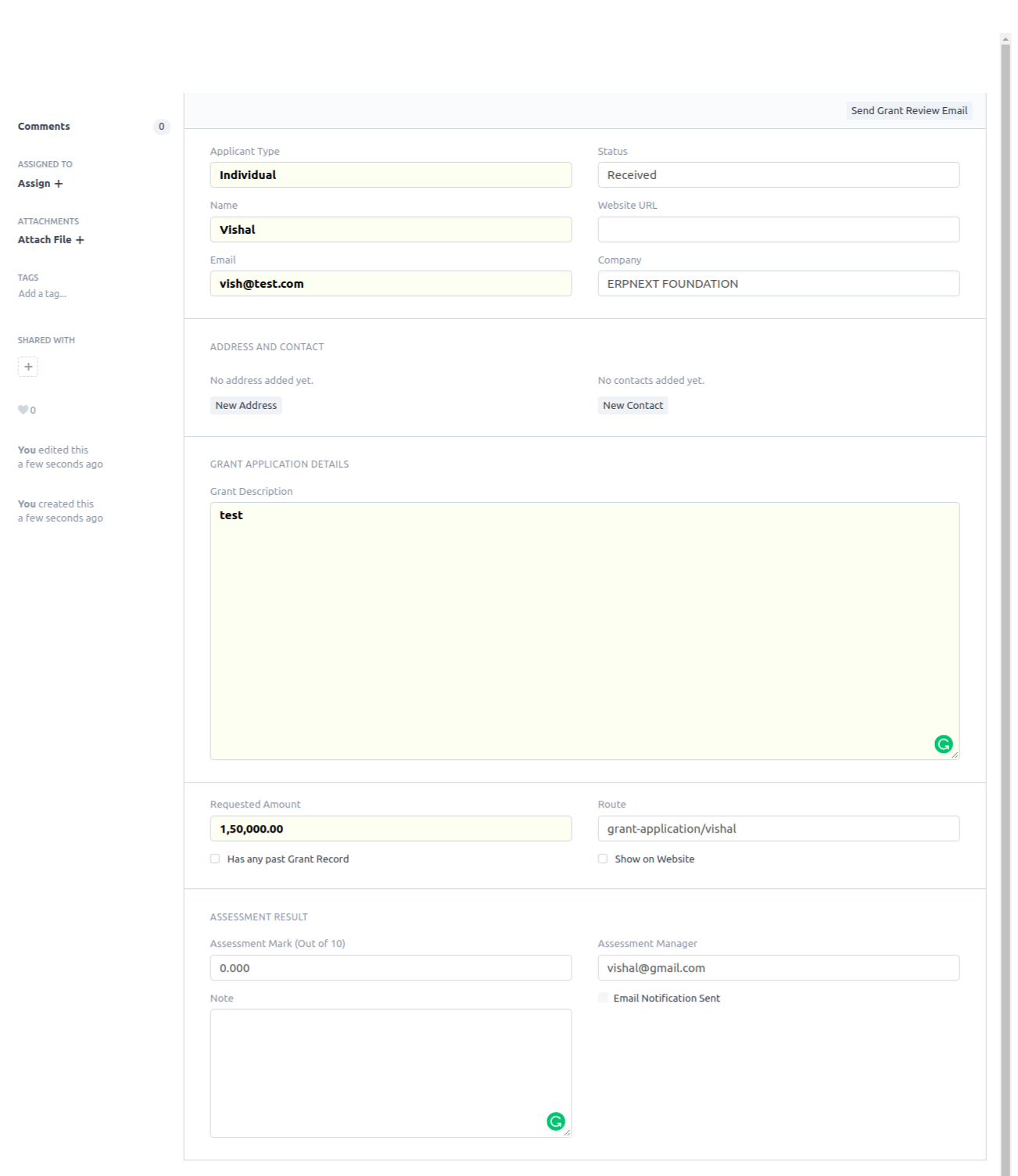Viewport: 1018px width, 1176px height.
Task: Click the Comments sidebar item
Action: coord(44,127)
